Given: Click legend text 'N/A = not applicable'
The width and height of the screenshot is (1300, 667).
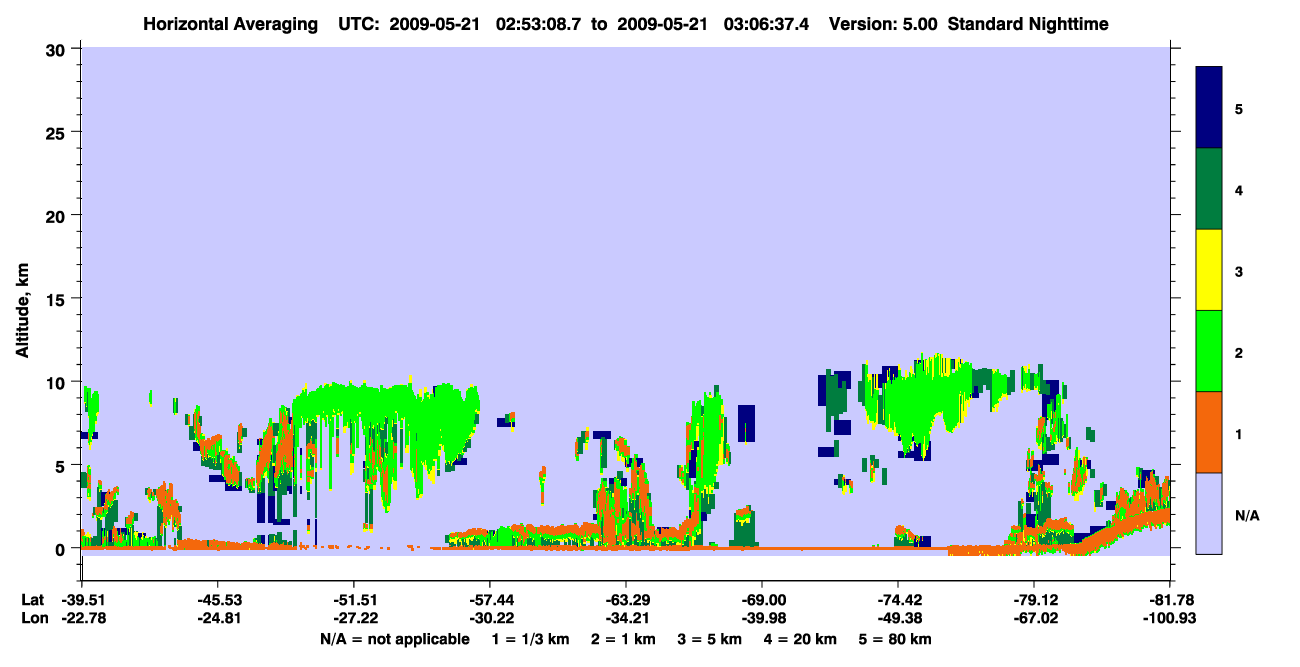Looking at the screenshot, I should [x=394, y=639].
